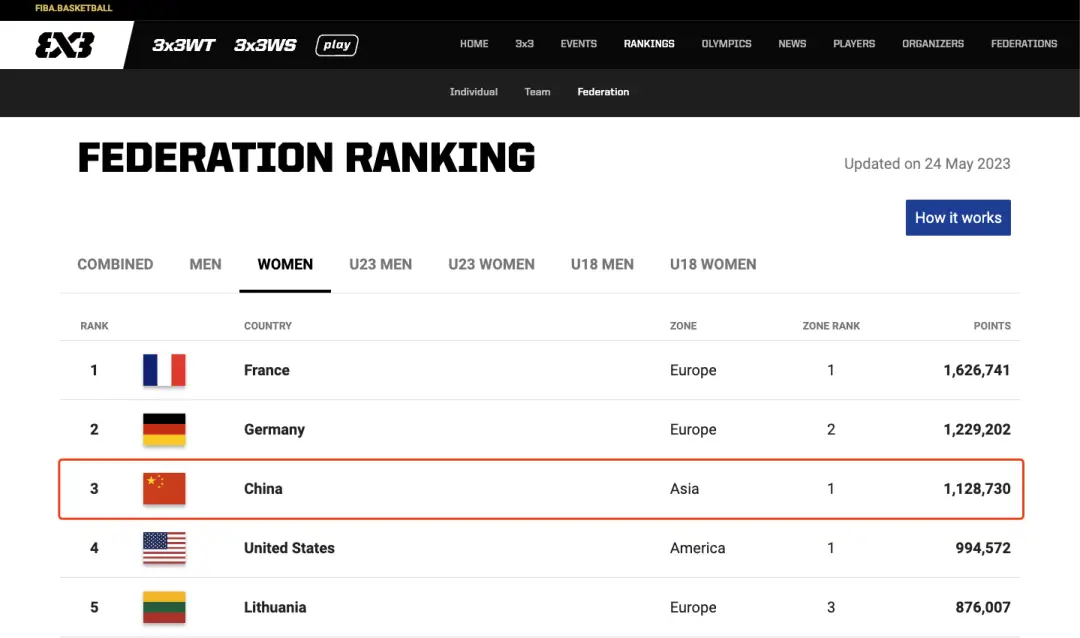Click the FIBA.BASKETBALL top link
The image size is (1080, 638).
point(73,8)
